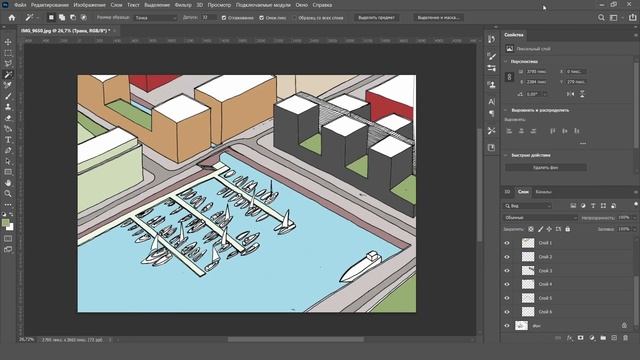Select layer Слой 6 thumbnail
This screenshot has width=640, height=360.
(528, 311)
